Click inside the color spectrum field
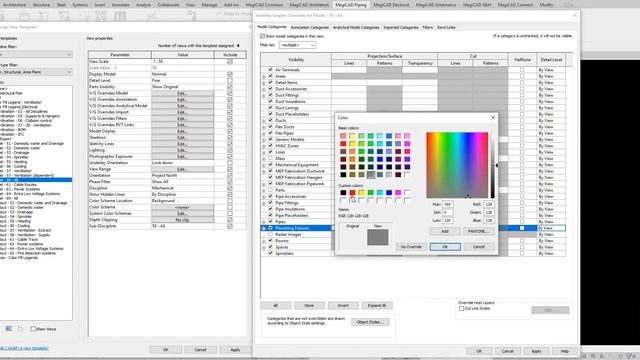 click(x=457, y=165)
